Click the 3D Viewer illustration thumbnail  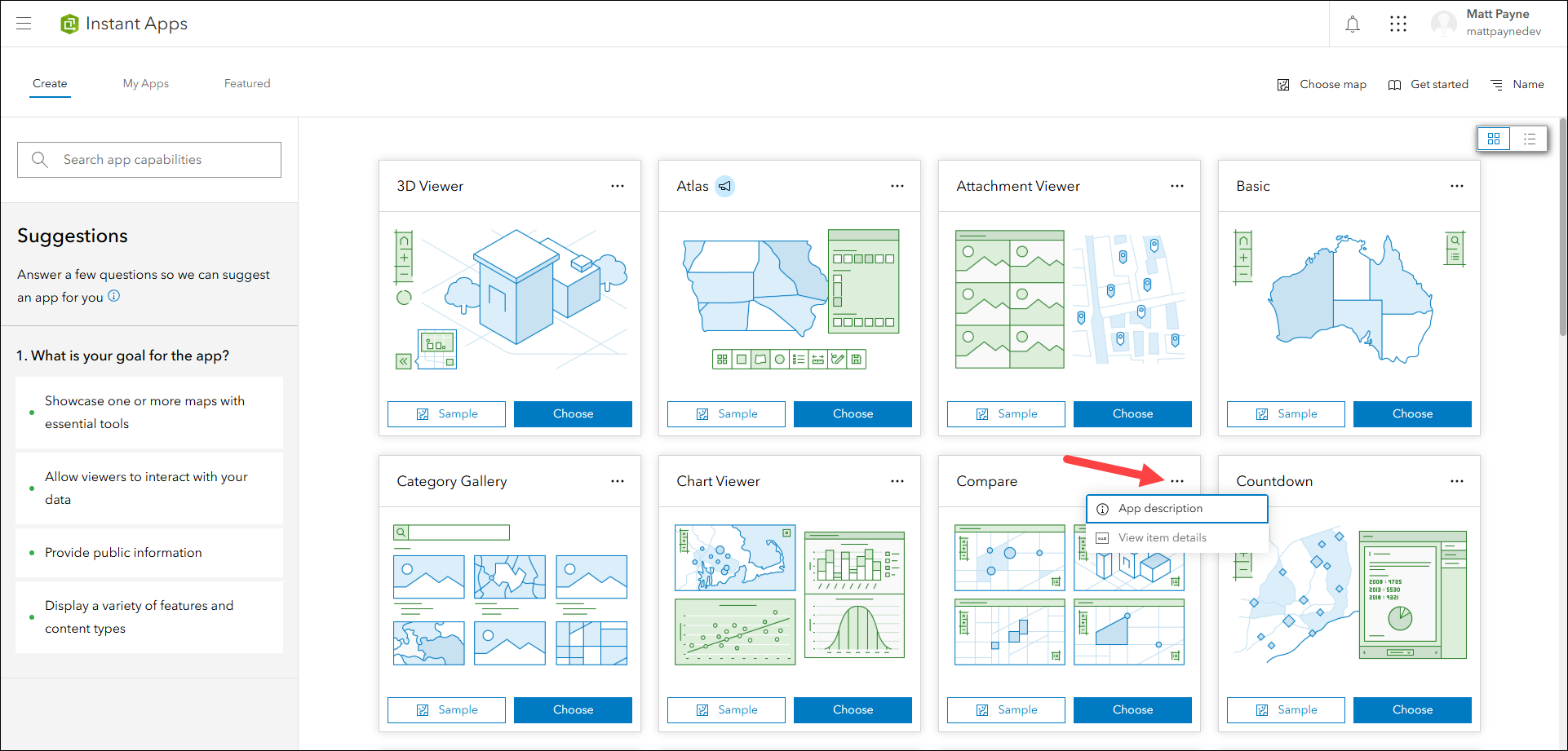[511, 299]
